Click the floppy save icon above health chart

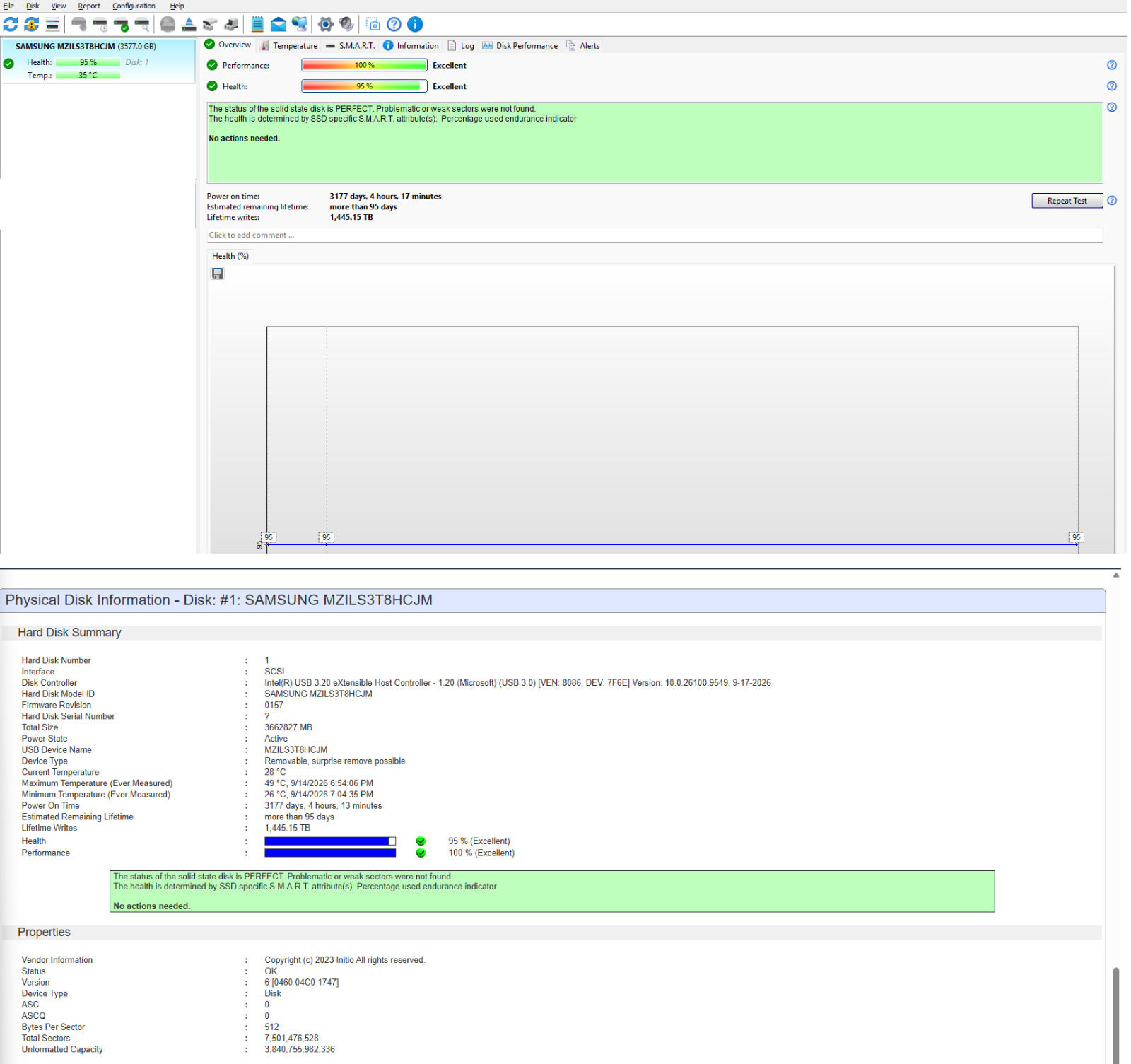click(x=218, y=274)
